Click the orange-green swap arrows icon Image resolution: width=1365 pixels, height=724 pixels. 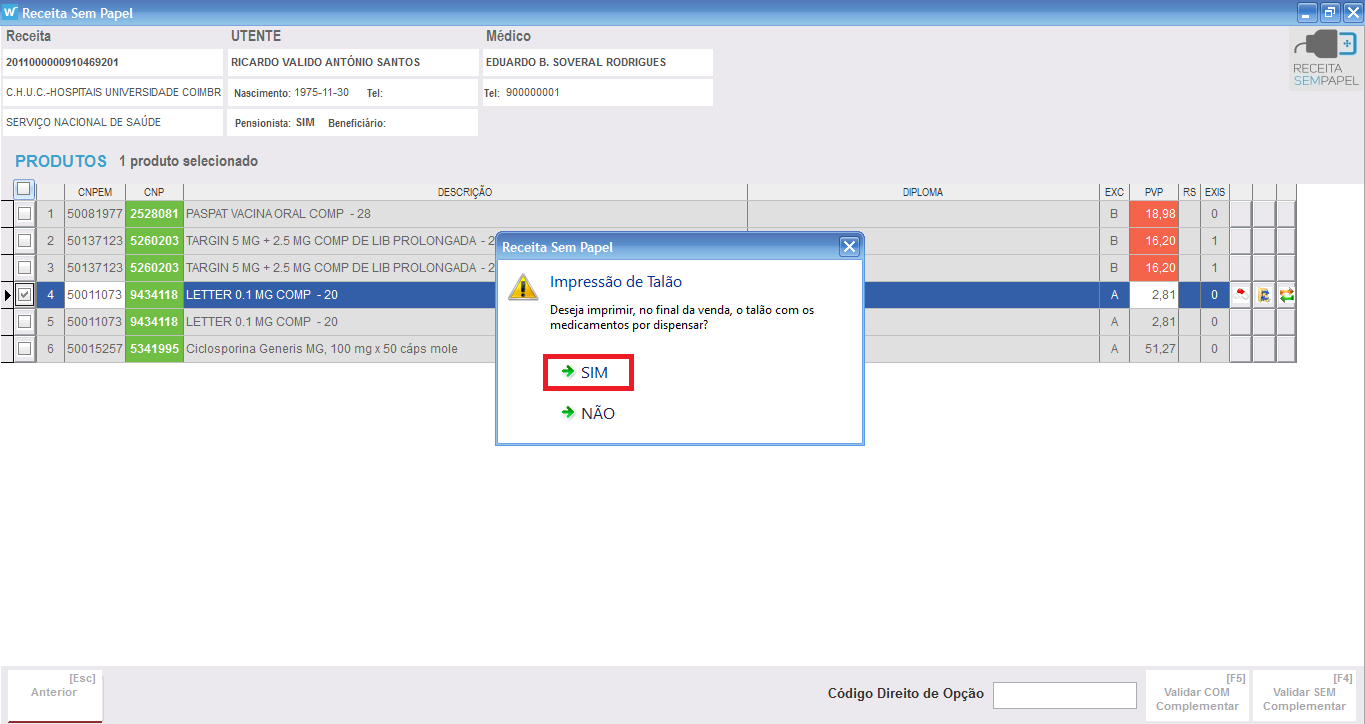point(1287,295)
